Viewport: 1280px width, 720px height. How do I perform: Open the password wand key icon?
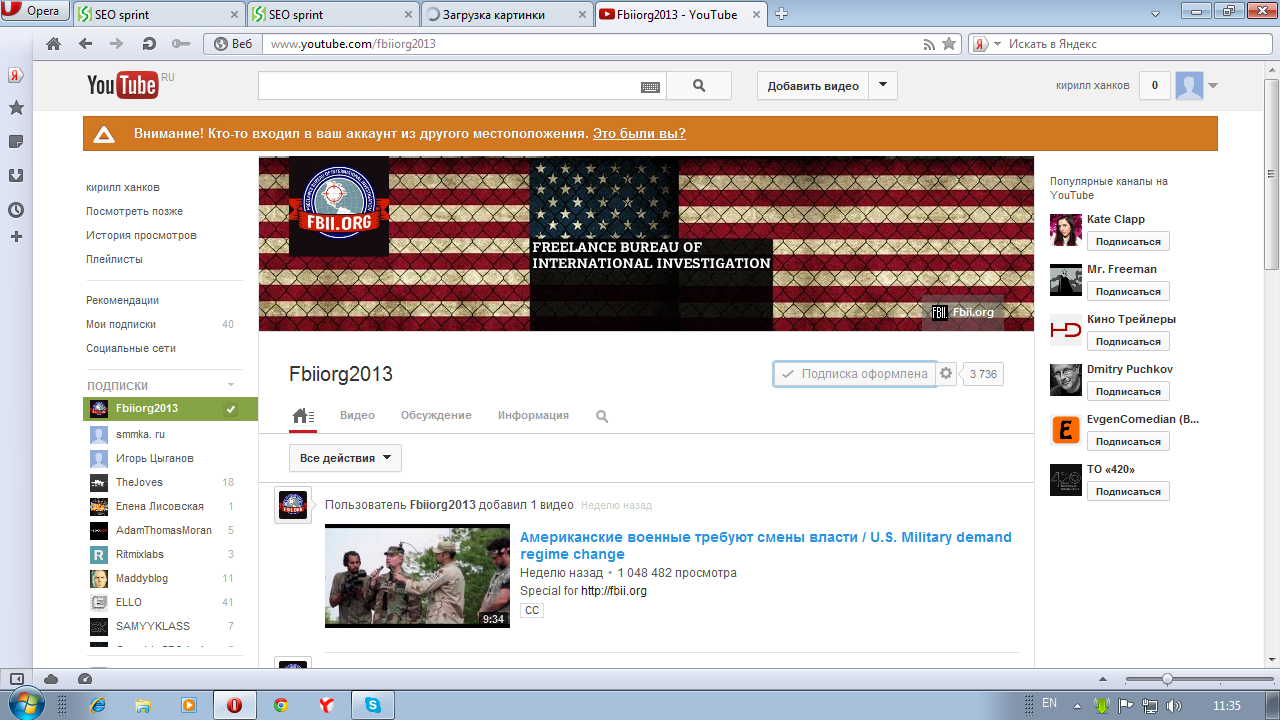pos(180,44)
